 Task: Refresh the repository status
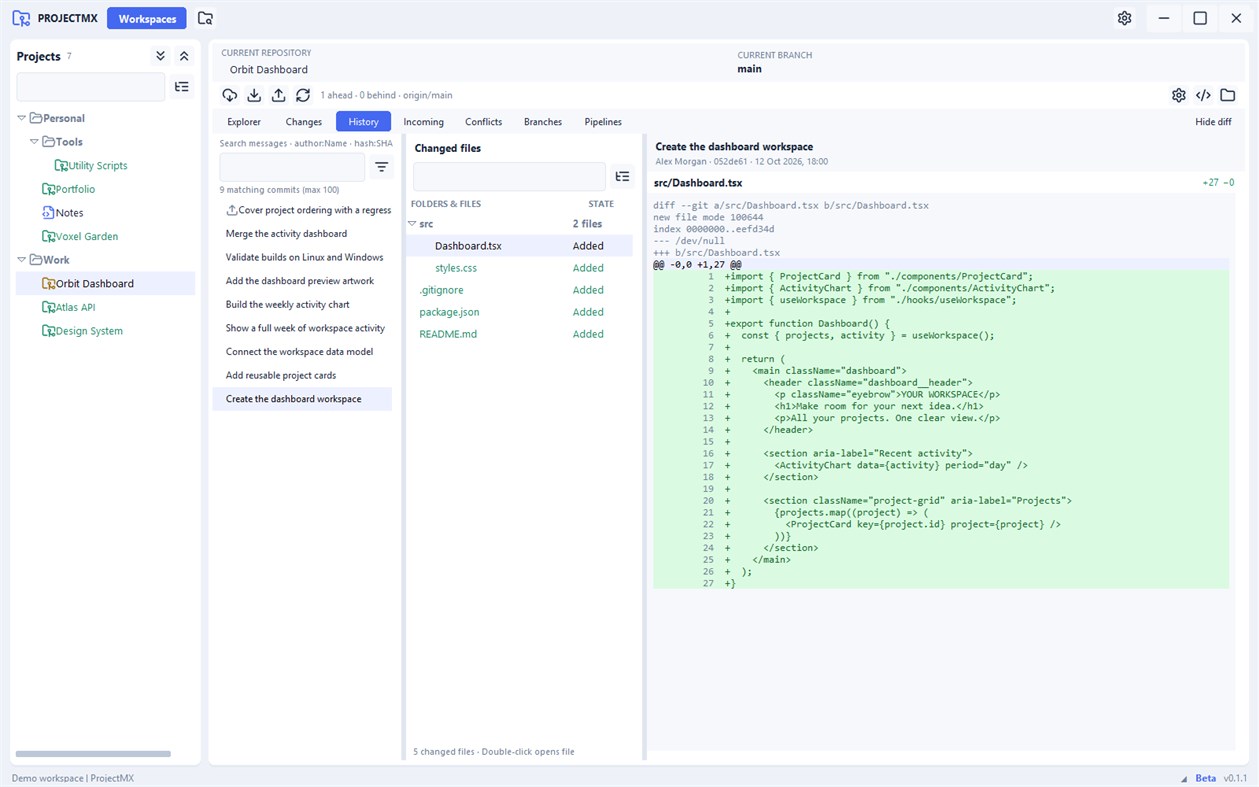point(303,95)
